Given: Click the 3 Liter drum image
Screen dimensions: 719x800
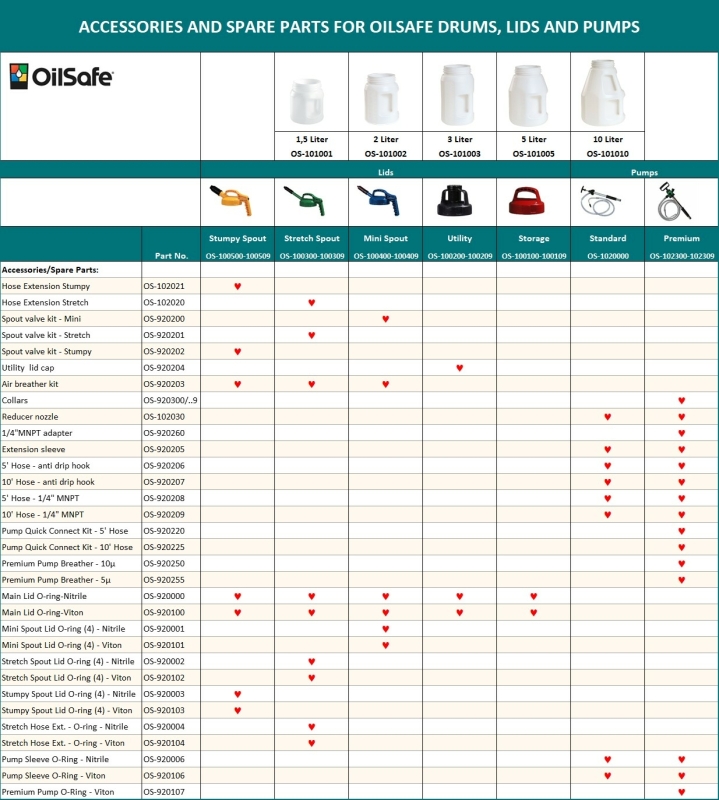Looking at the screenshot, I should (x=459, y=94).
